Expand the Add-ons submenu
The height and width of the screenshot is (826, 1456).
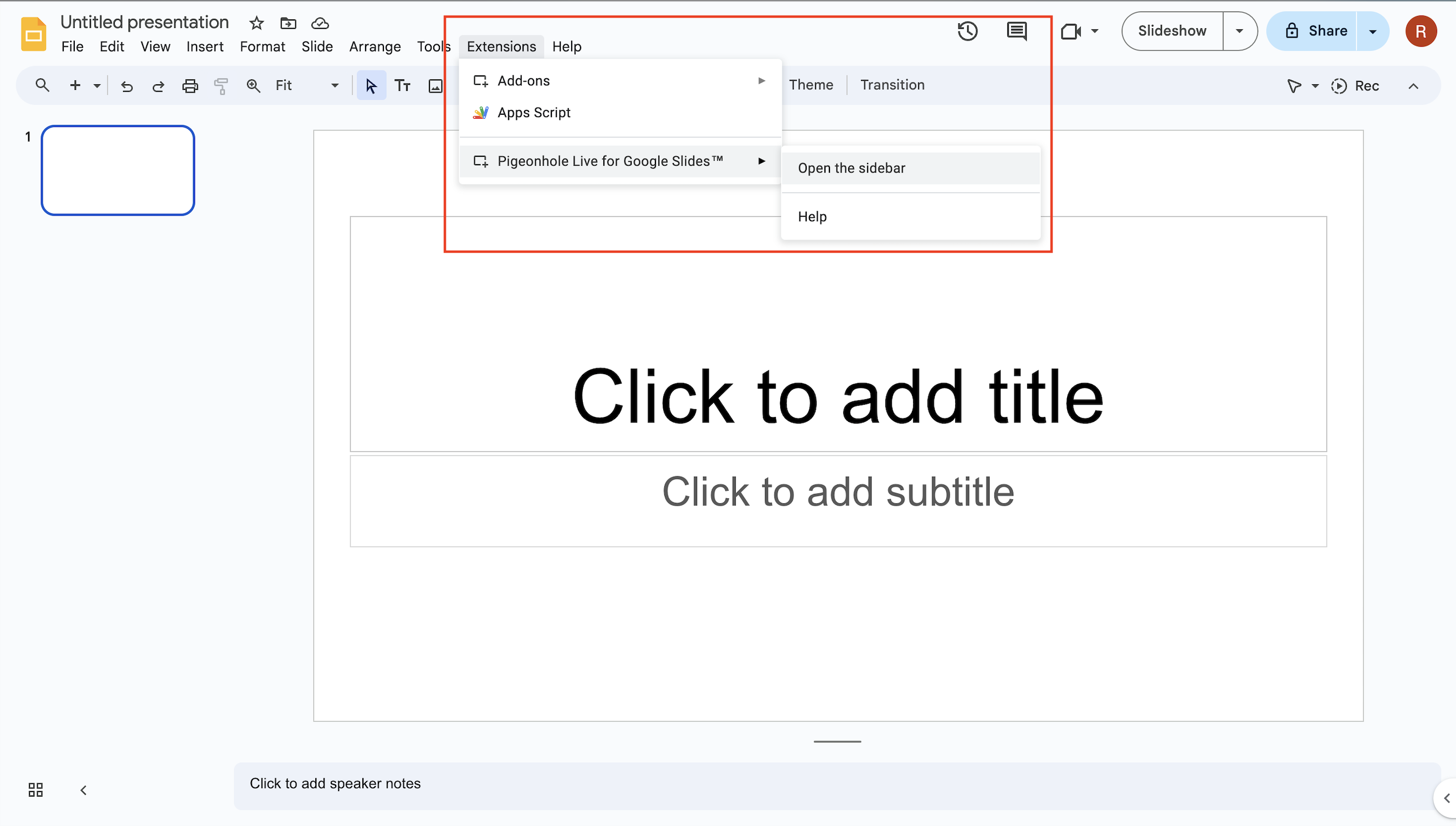click(x=621, y=80)
